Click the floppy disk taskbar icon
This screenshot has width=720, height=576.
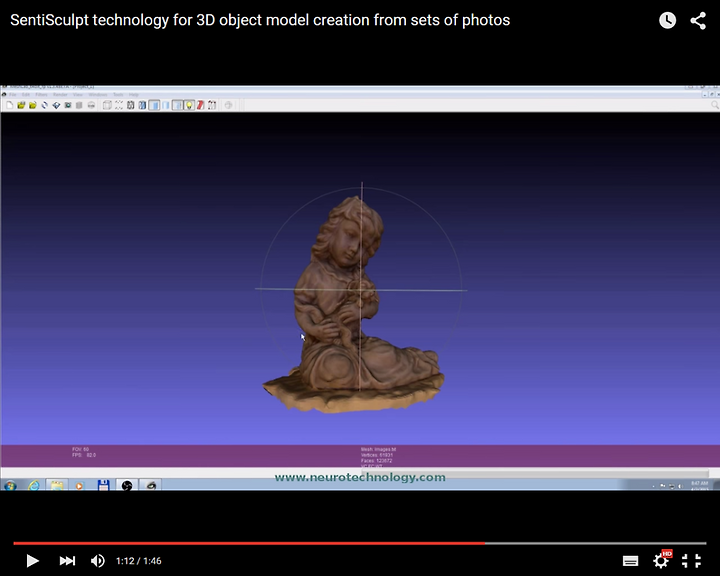coord(103,485)
